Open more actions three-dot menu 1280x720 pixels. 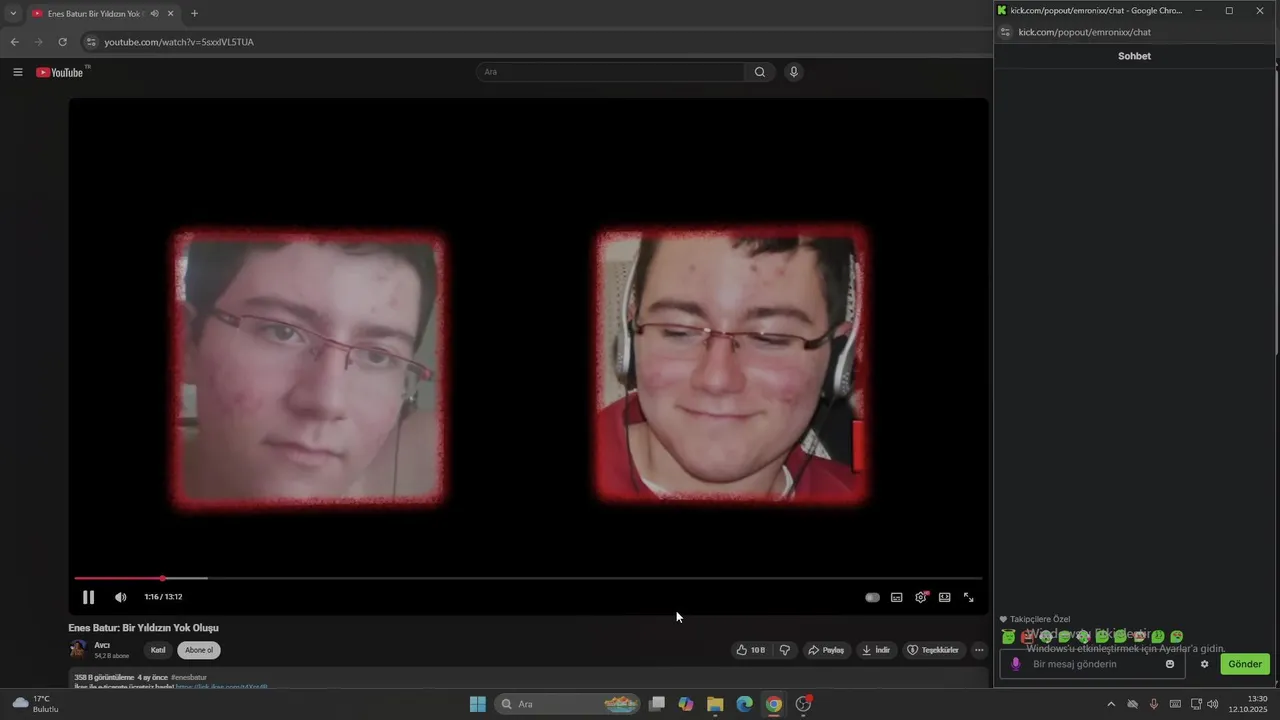[979, 650]
